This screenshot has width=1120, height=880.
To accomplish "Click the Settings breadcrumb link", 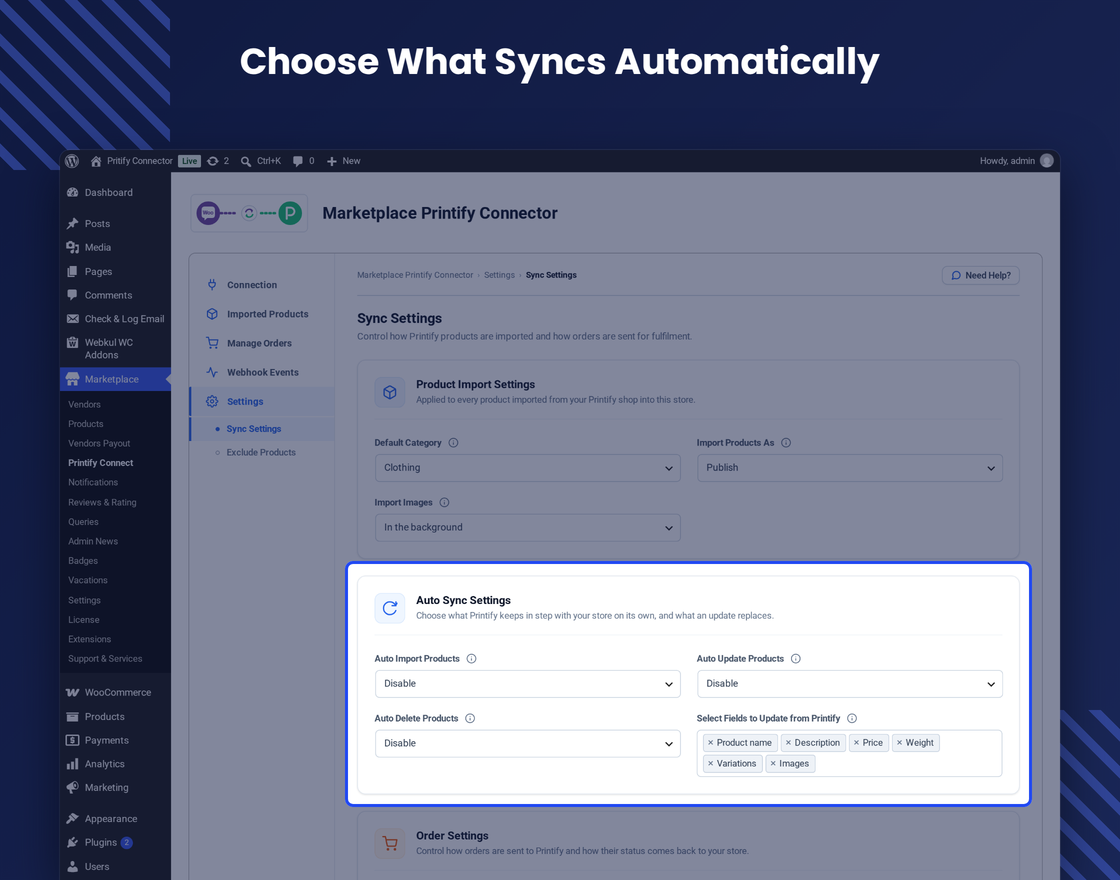I will tap(499, 275).
